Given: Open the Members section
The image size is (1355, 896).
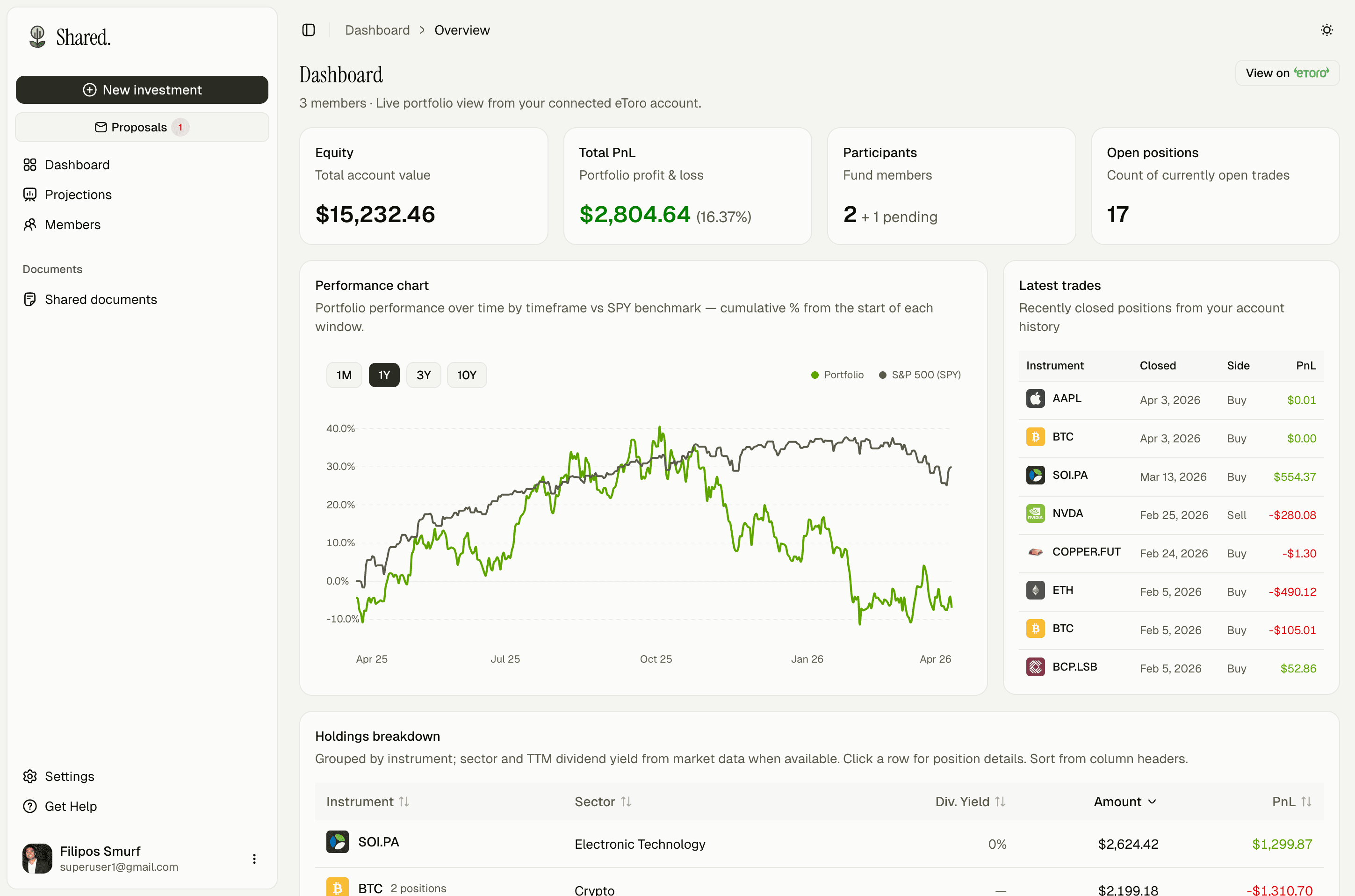Looking at the screenshot, I should (72, 224).
